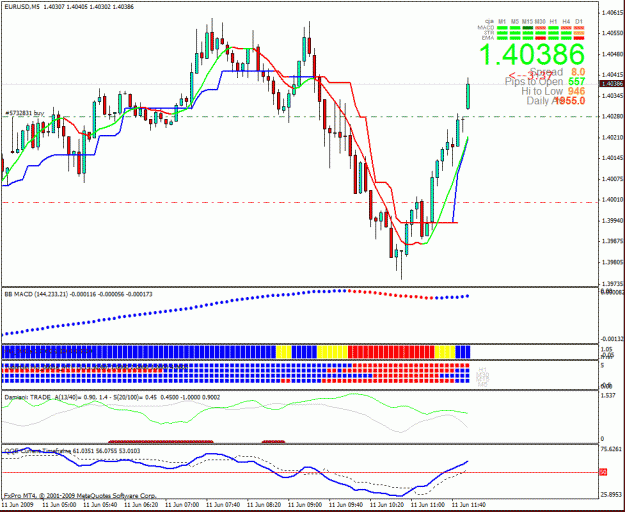Click the large green 1.40386 price display
The width and height of the screenshot is (625, 512).
tap(532, 54)
